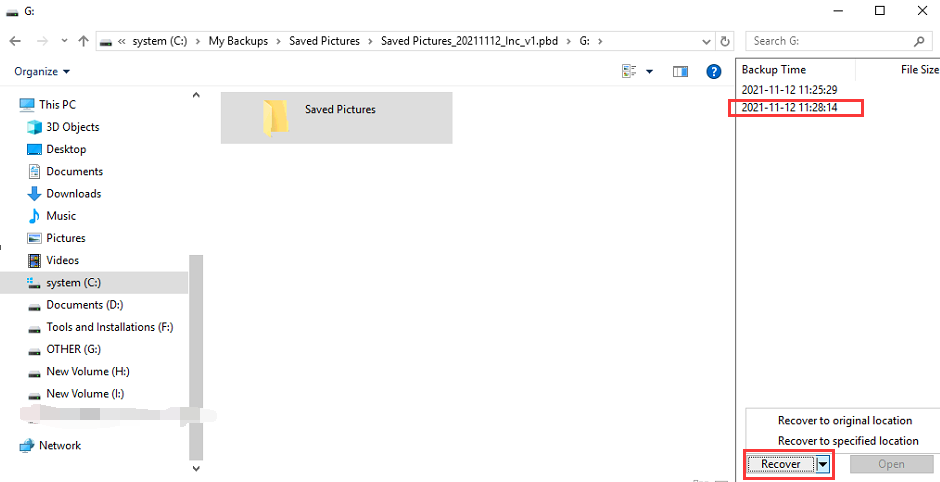The width and height of the screenshot is (940, 482).
Task: Click the navigation pane scrollbar thumb
Action: pyautogui.click(x=196, y=357)
